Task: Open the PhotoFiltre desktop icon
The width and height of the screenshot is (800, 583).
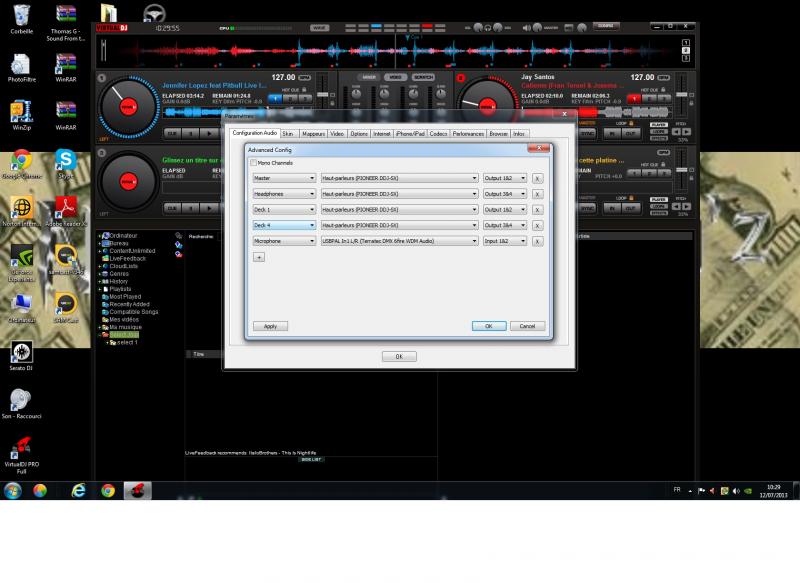Action: 21,68
